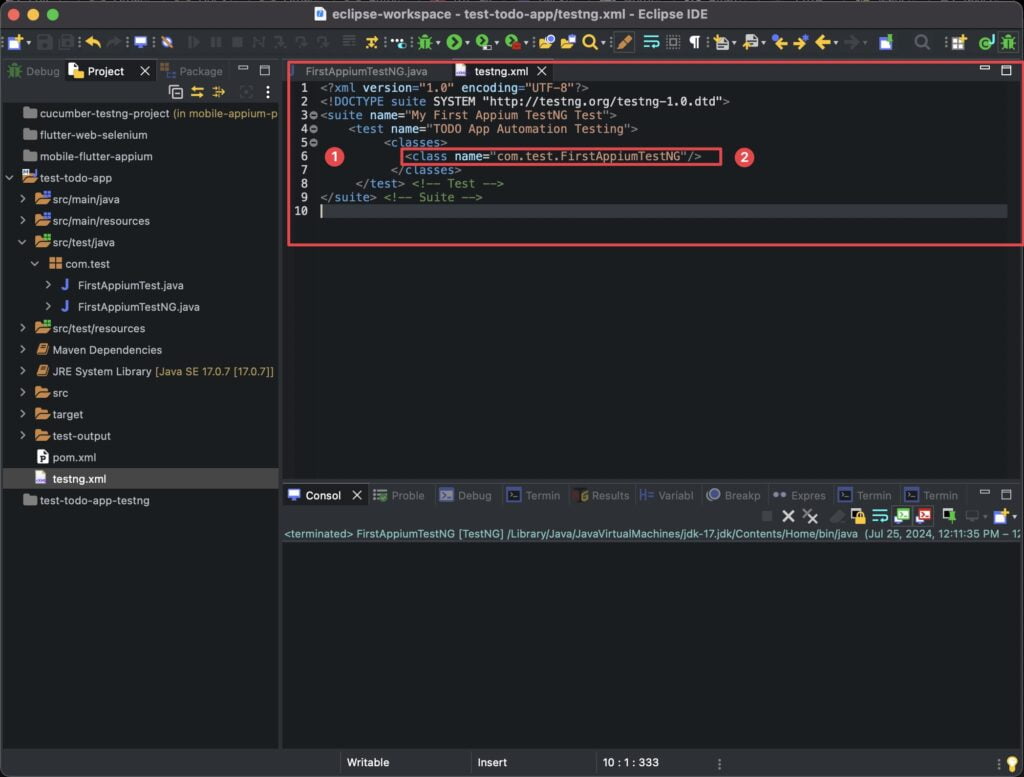Image resolution: width=1024 pixels, height=777 pixels.
Task: Fold the test element at line 4
Action: coord(314,129)
